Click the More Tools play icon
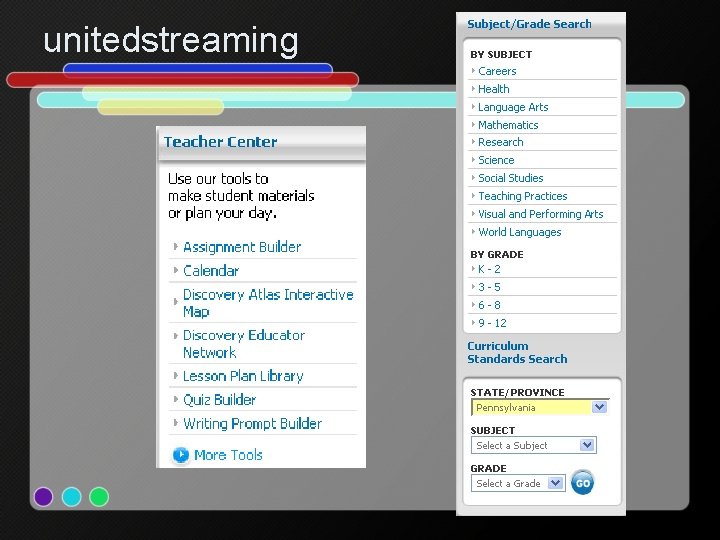The image size is (720, 540). pos(181,455)
